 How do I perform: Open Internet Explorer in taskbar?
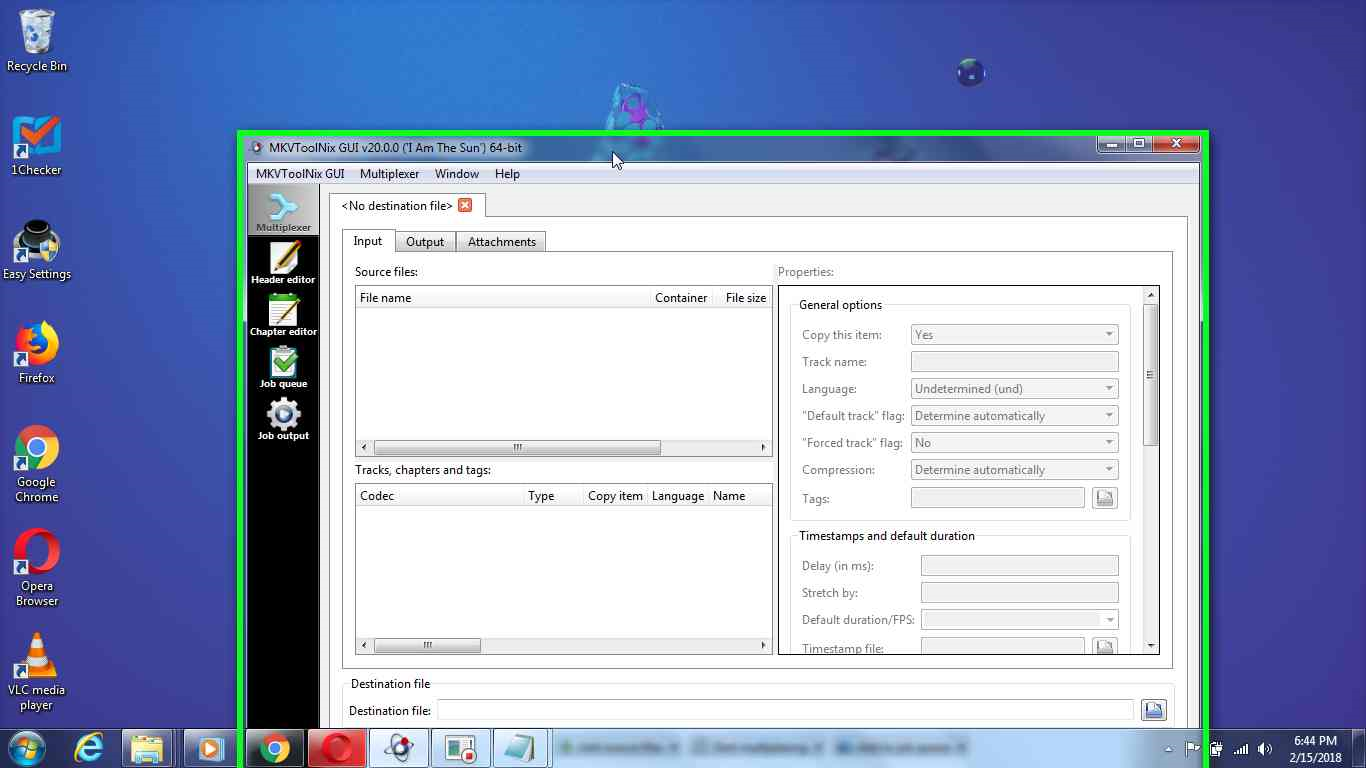(x=89, y=748)
